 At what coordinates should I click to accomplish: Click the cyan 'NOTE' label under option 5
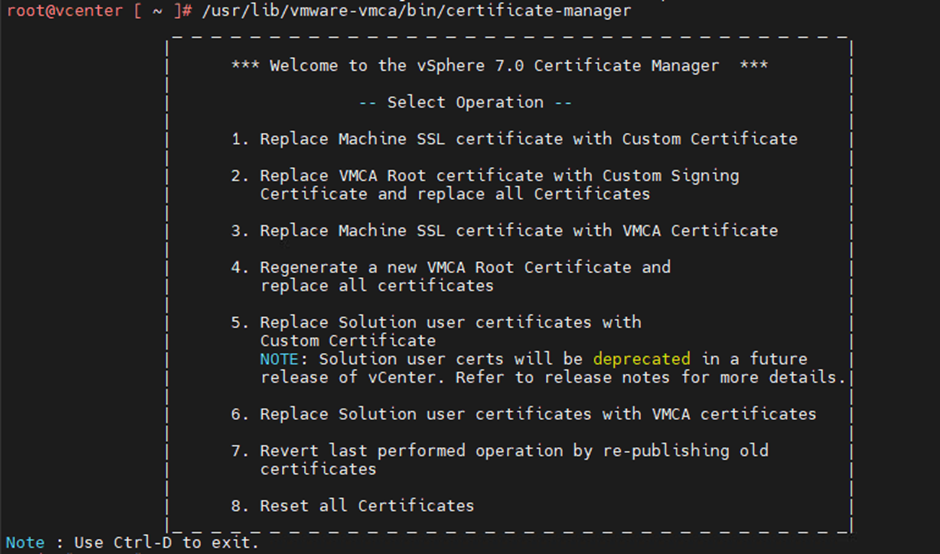[279, 359]
